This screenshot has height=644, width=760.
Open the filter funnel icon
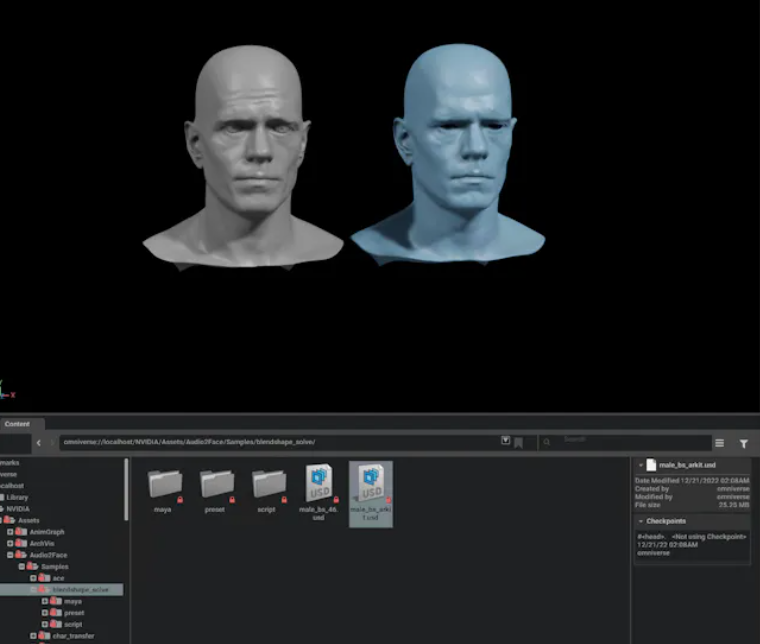pyautogui.click(x=744, y=443)
